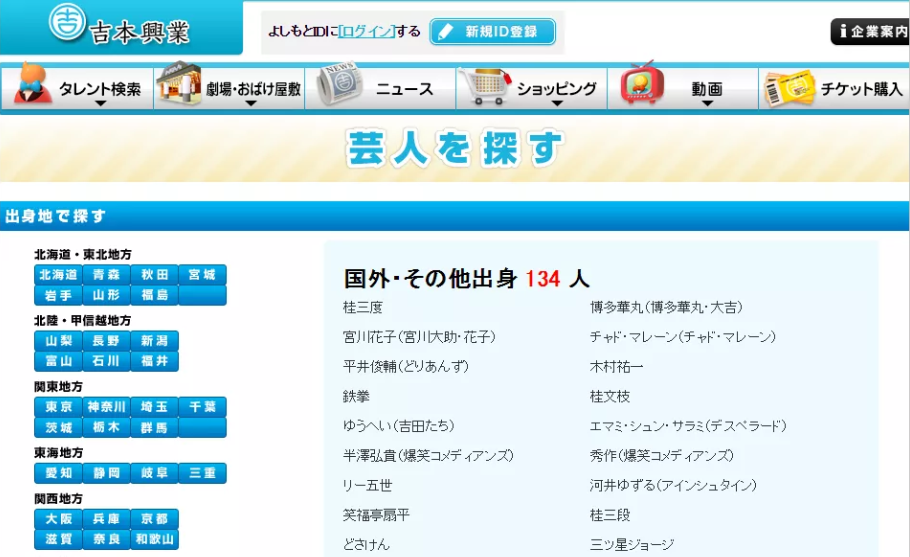The height and width of the screenshot is (557, 910).
Task: Select 長野 prefecture button
Action: pos(106,341)
